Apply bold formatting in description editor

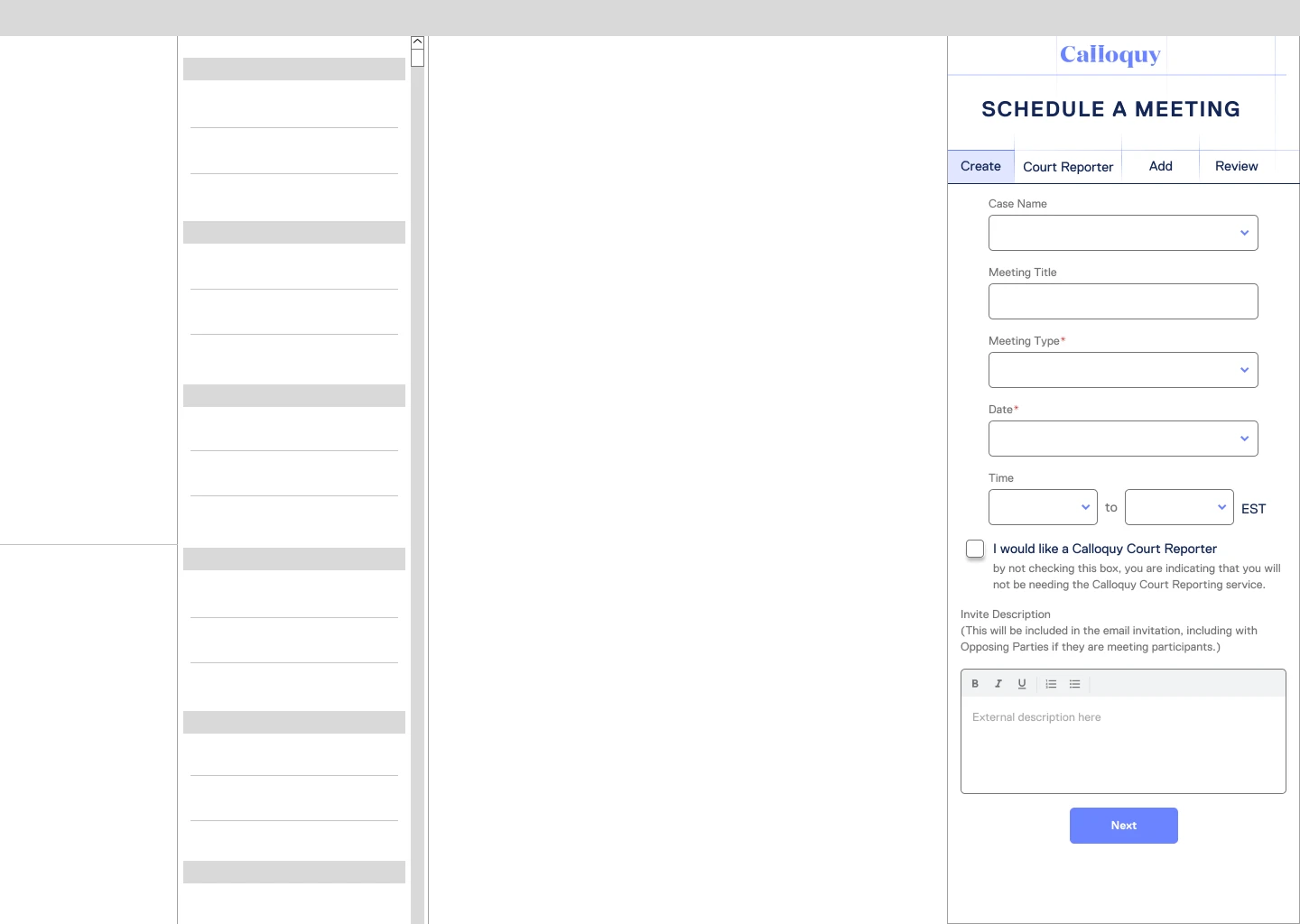(x=975, y=684)
